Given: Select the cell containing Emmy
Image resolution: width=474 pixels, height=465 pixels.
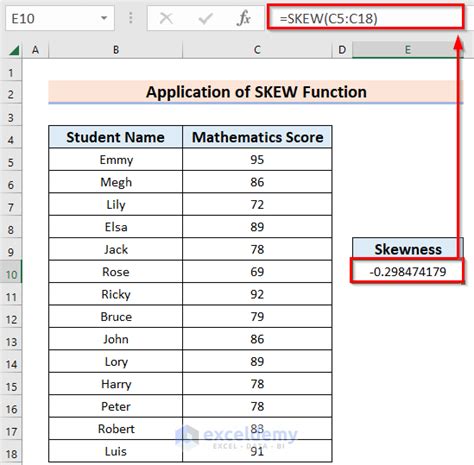Looking at the screenshot, I should 116,160.
